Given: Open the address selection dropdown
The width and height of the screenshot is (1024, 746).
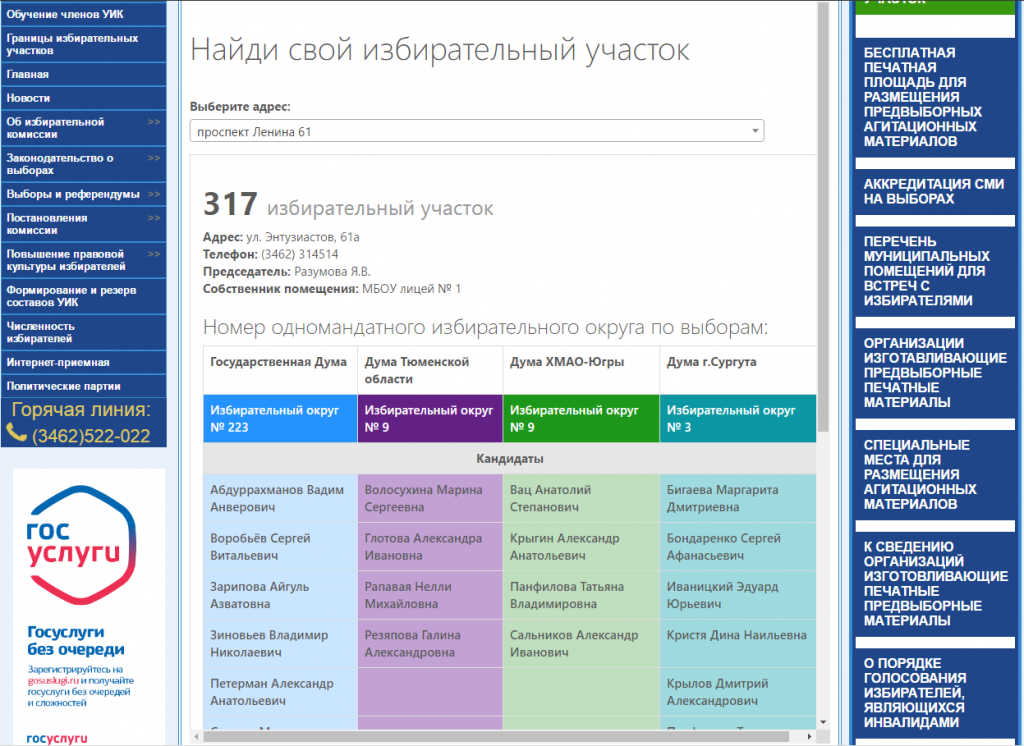Looking at the screenshot, I should [476, 131].
